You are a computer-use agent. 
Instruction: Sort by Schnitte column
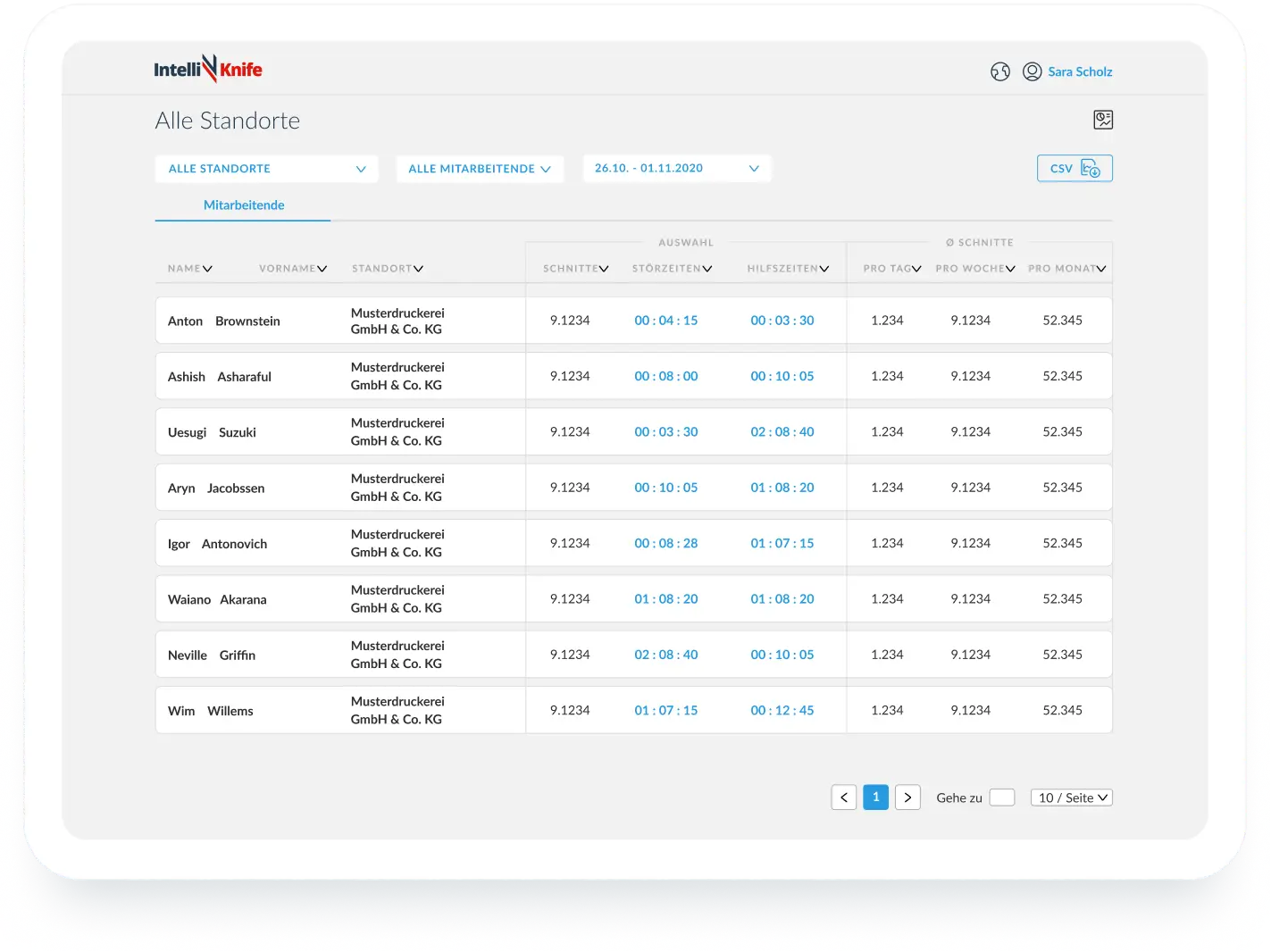[576, 268]
